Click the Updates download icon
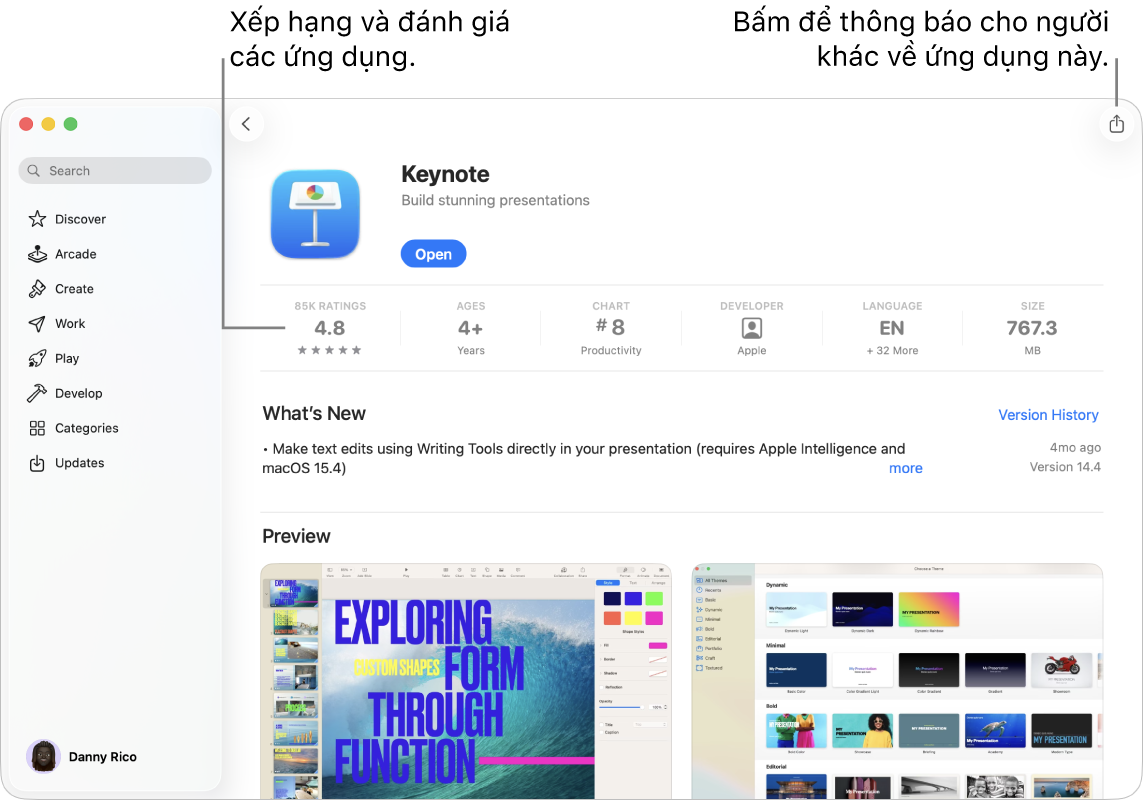 click(37, 463)
